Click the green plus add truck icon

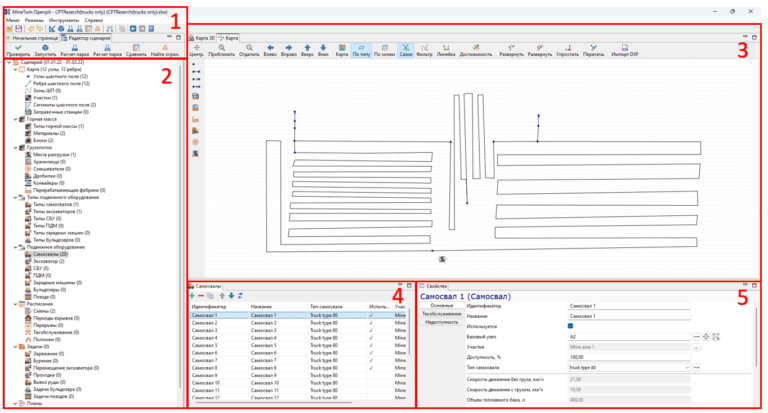[192, 296]
